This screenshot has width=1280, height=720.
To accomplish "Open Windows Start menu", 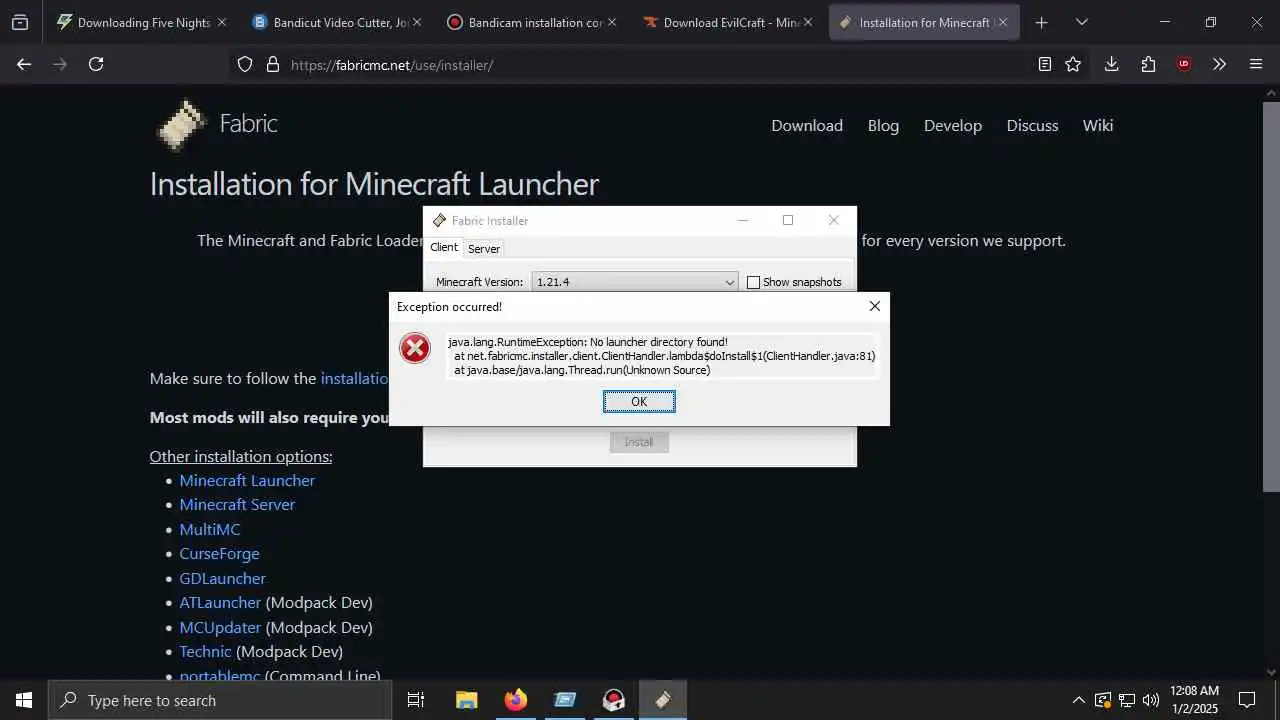I will tap(24, 700).
